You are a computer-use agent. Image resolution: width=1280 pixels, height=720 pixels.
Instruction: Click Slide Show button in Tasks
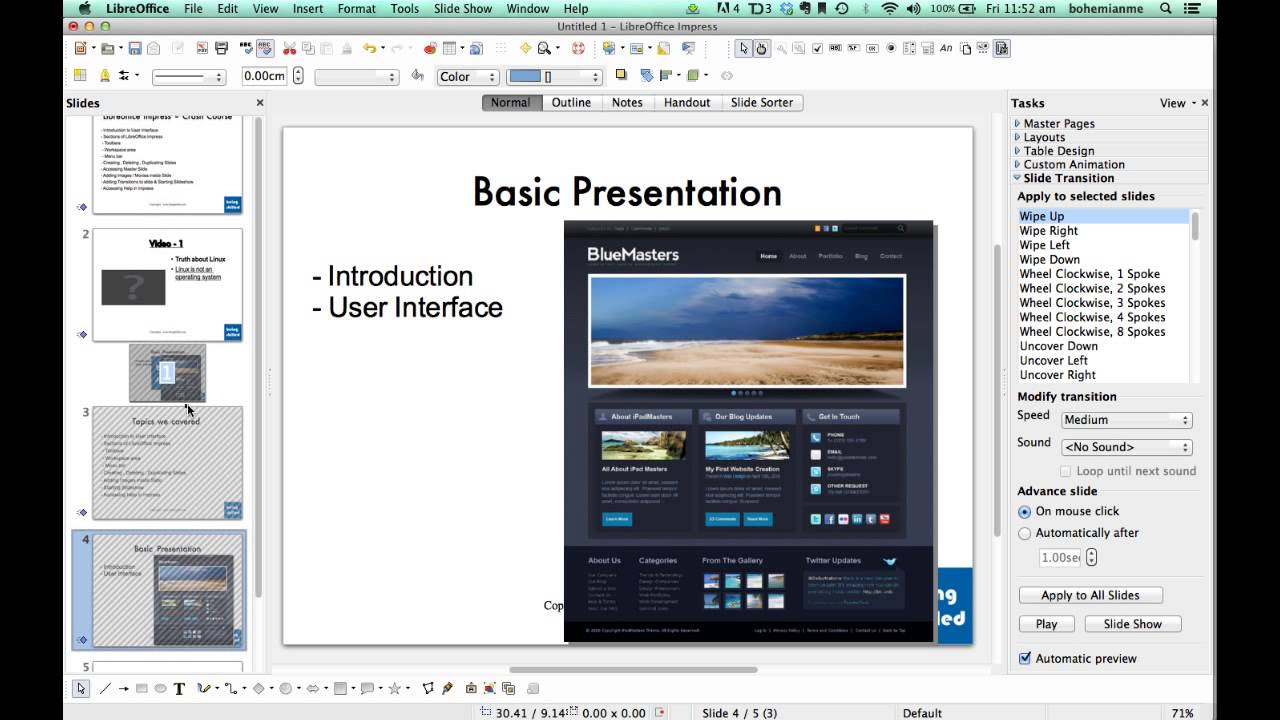click(1132, 624)
